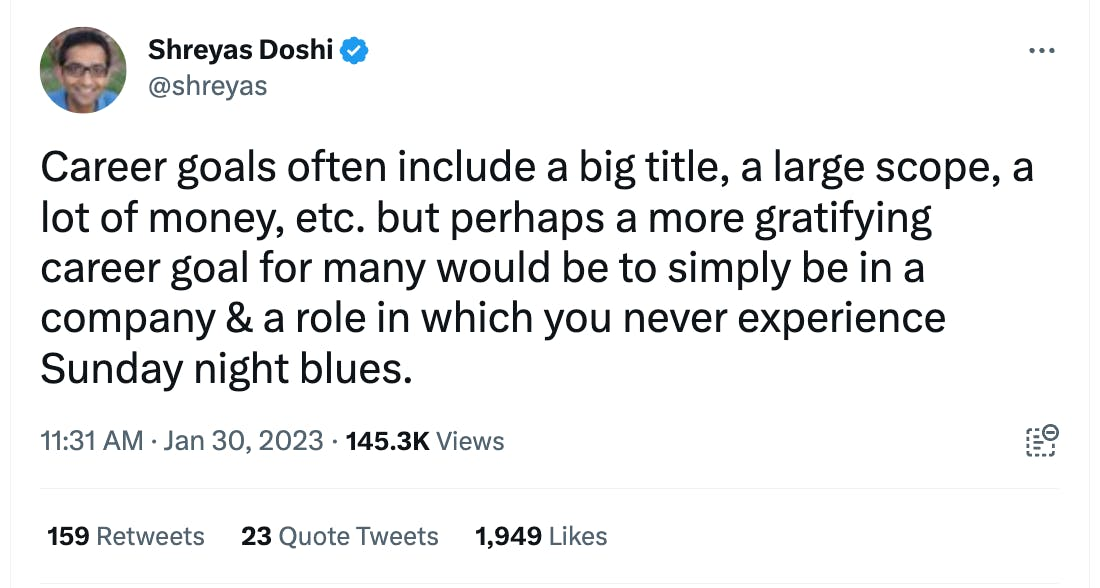1100x588 pixels.
Task: Show who liked via Likes label
Action: (x=578, y=537)
